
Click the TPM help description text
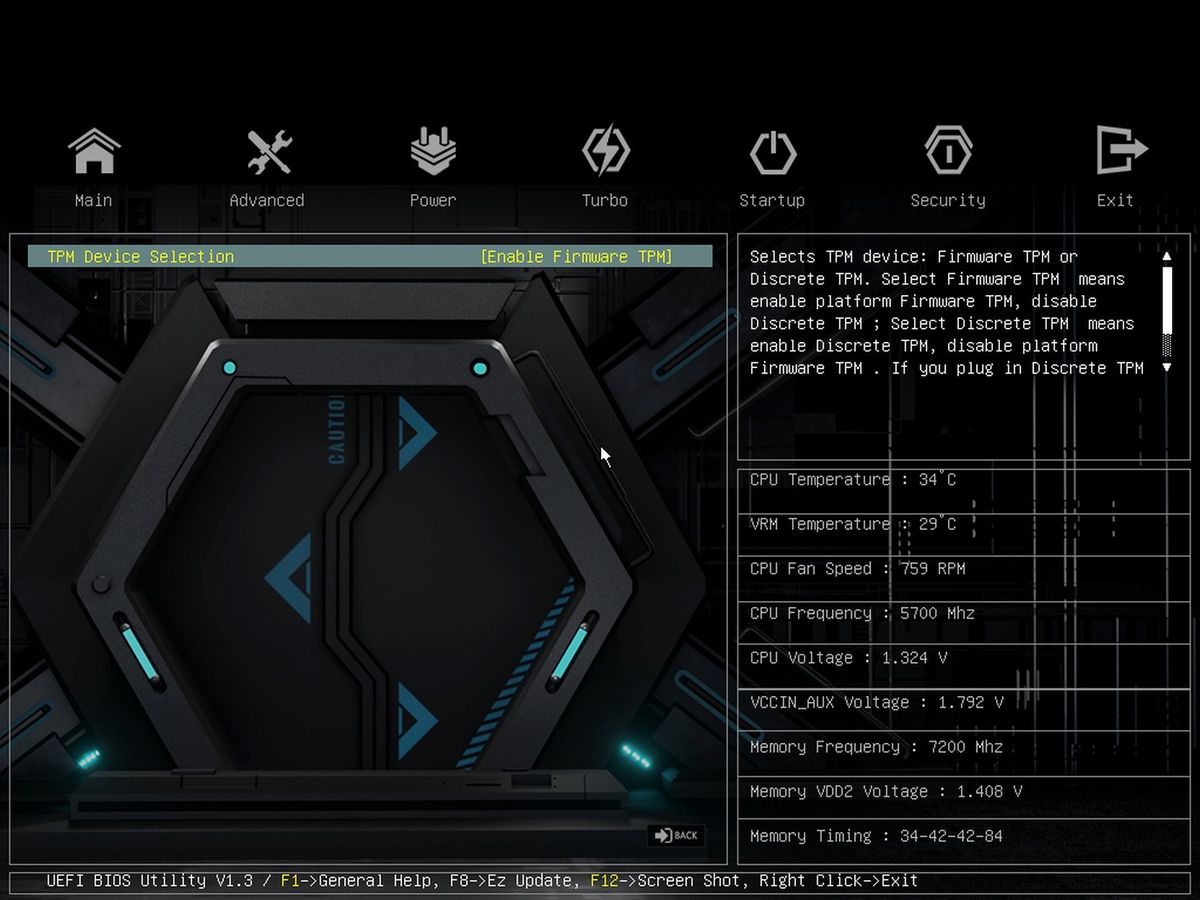coord(947,312)
